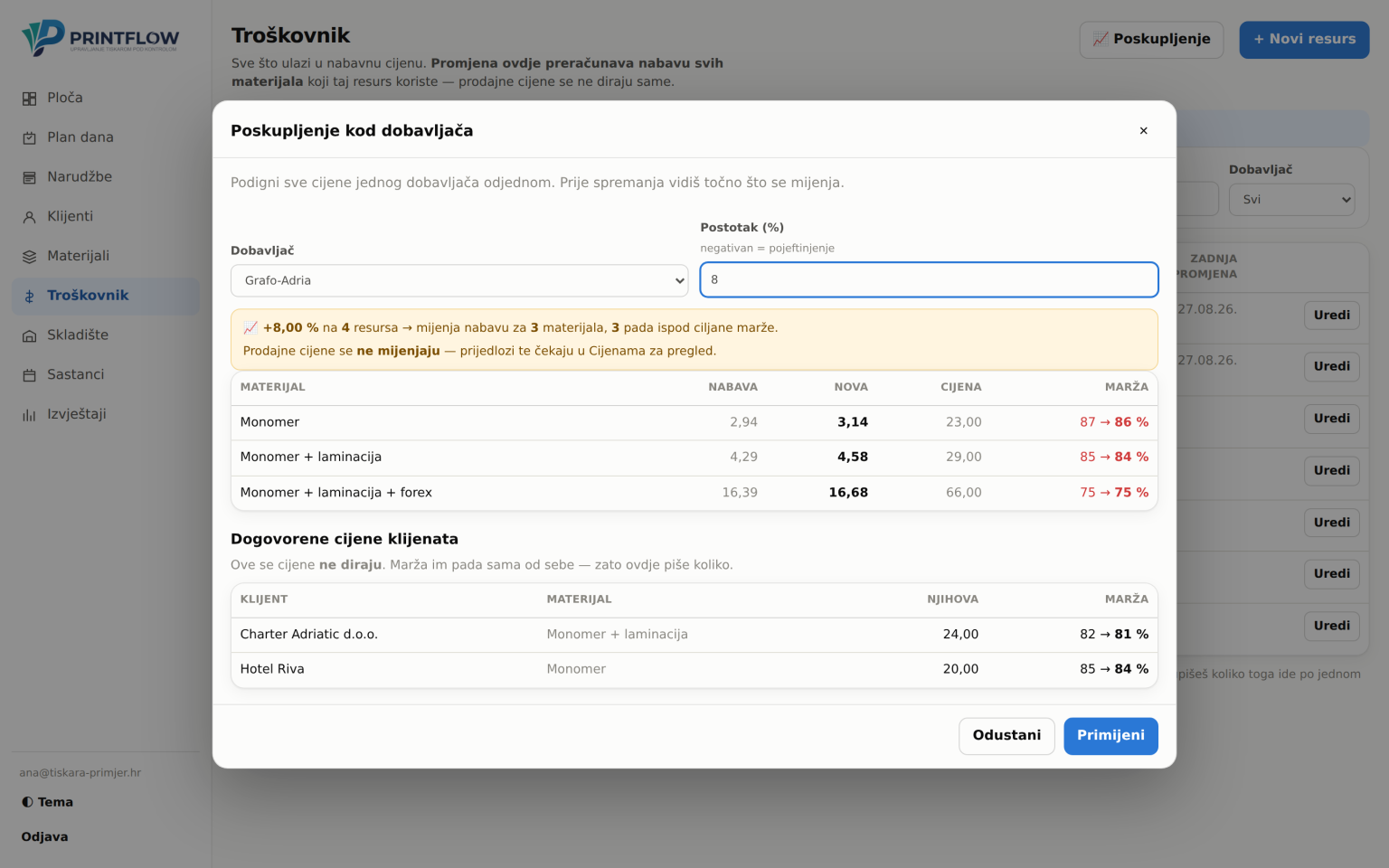Click Odjava to log out
Image resolution: width=1389 pixels, height=868 pixels.
coord(45,837)
